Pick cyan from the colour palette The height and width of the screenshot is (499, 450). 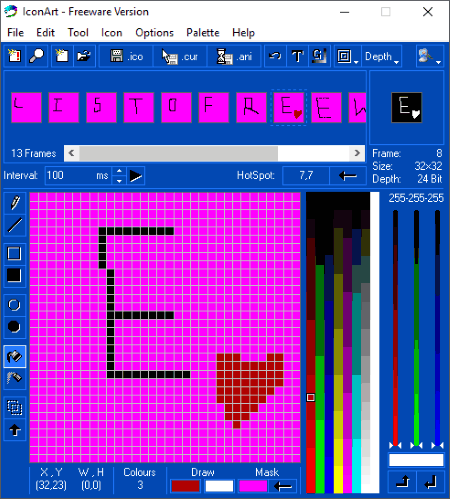point(356,467)
